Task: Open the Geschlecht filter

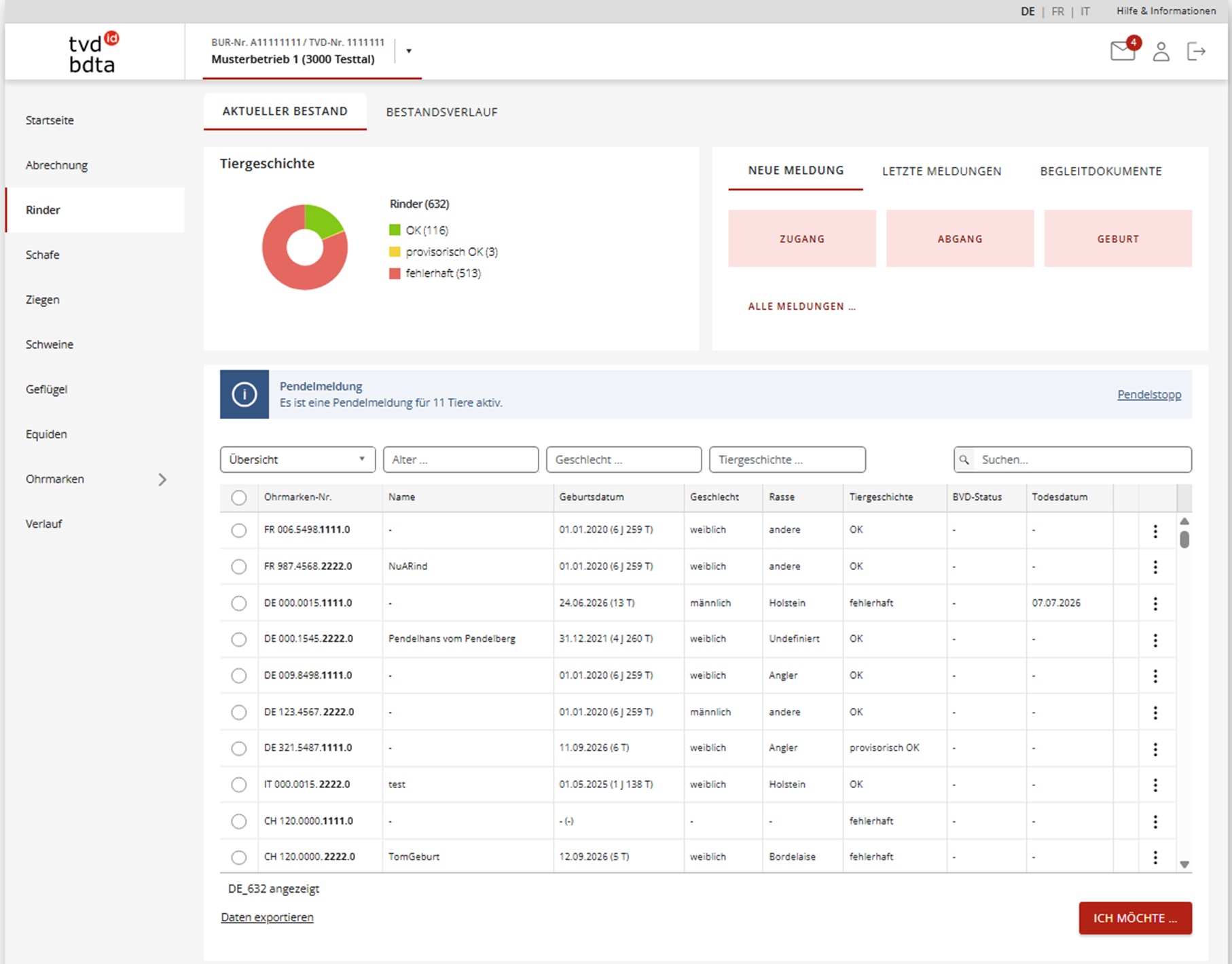Action: point(623,460)
